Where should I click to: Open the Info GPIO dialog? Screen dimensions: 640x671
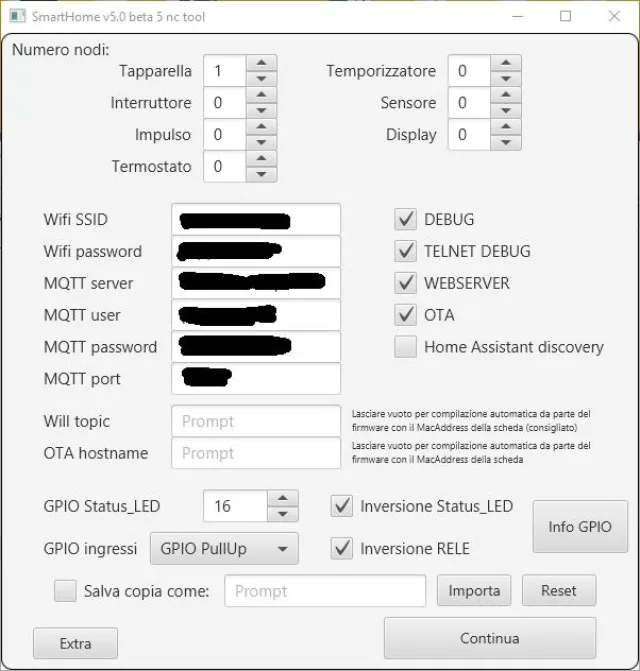(x=580, y=526)
